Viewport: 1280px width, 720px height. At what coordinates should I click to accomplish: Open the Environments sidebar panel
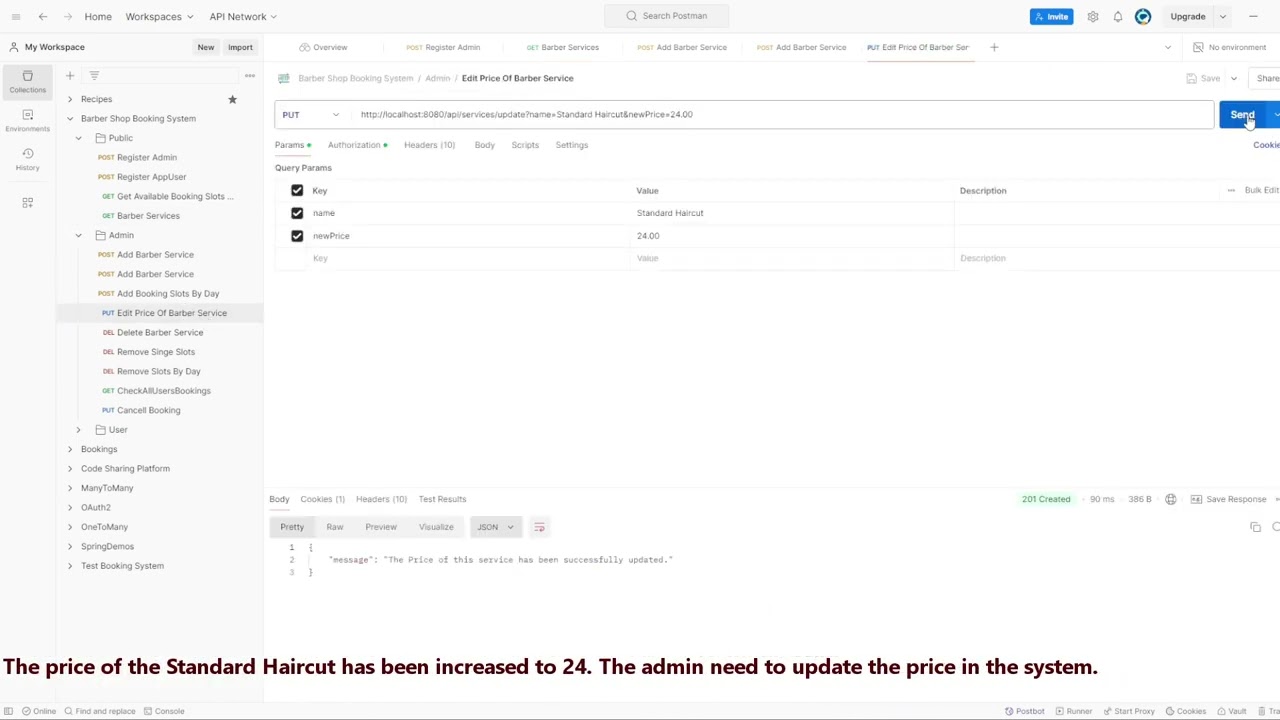pyautogui.click(x=27, y=121)
